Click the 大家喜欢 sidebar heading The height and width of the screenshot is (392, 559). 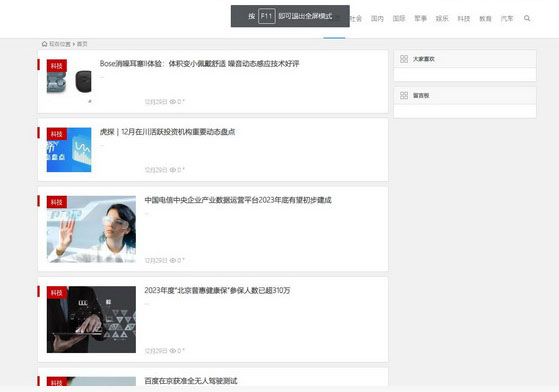[424, 59]
